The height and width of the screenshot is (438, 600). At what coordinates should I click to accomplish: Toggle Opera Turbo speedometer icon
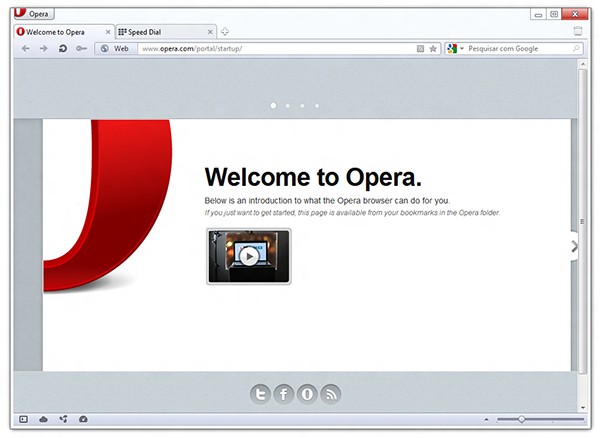[x=83, y=419]
